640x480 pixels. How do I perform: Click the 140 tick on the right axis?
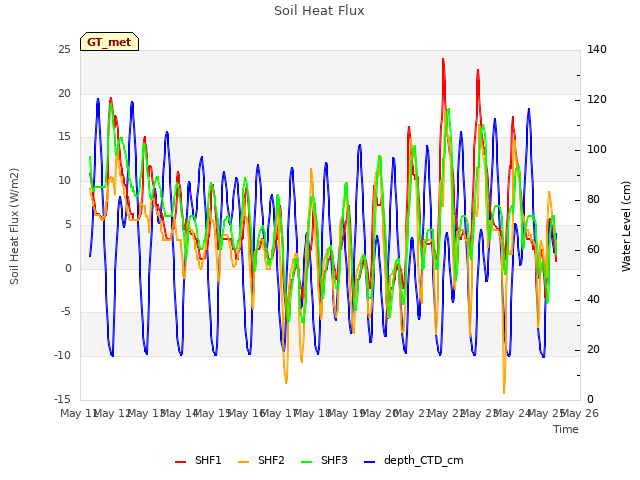click(x=597, y=49)
